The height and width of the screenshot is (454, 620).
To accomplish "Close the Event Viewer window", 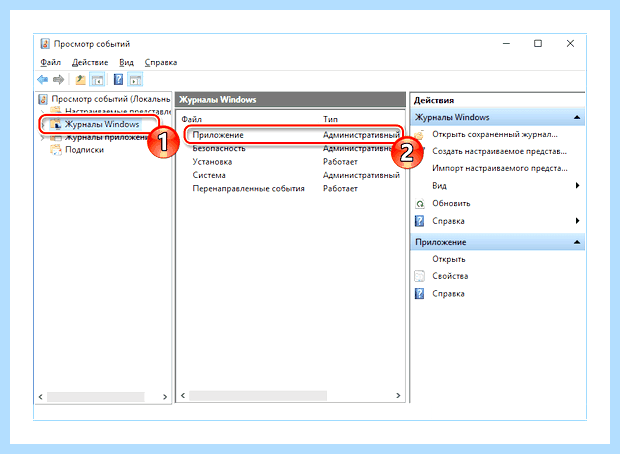I will tap(570, 44).
